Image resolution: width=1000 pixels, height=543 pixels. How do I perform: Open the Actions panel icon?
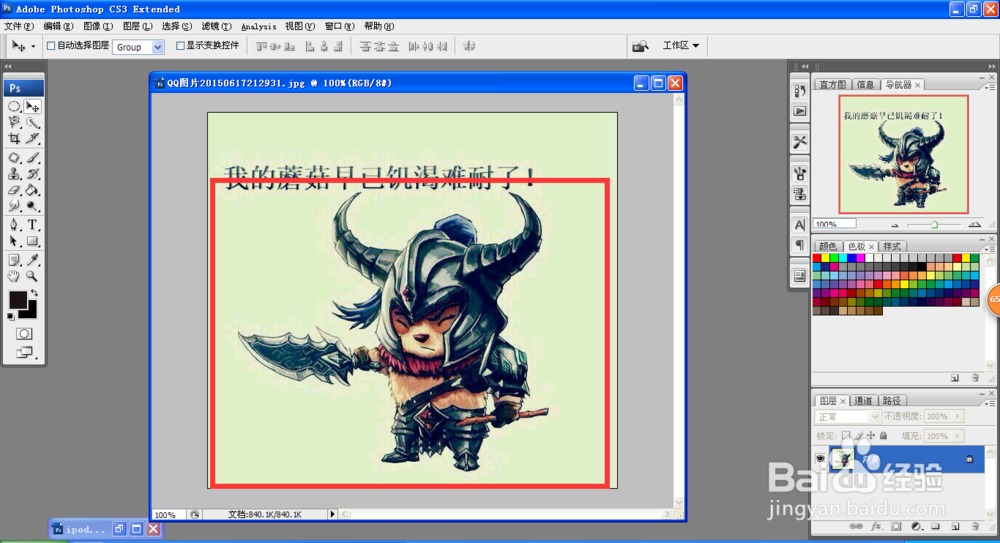(x=800, y=111)
